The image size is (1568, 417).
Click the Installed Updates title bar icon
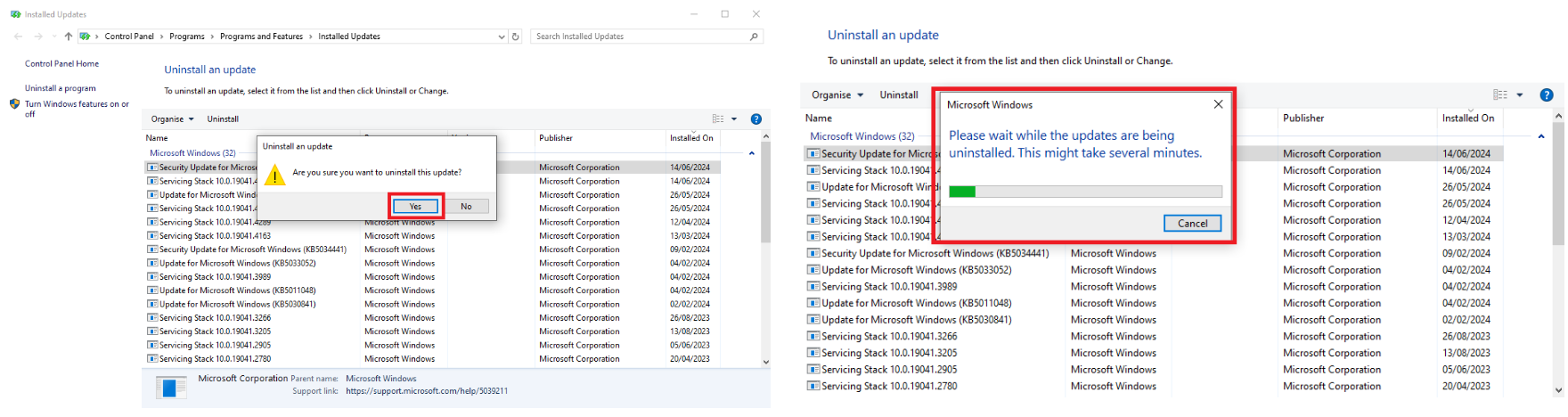(15, 14)
